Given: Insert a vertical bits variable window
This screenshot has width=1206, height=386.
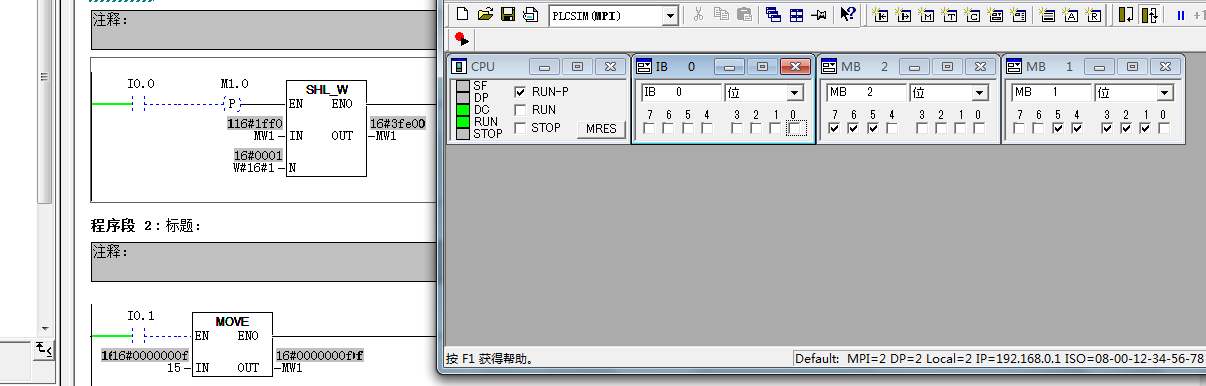Looking at the screenshot, I should click(x=1018, y=15).
